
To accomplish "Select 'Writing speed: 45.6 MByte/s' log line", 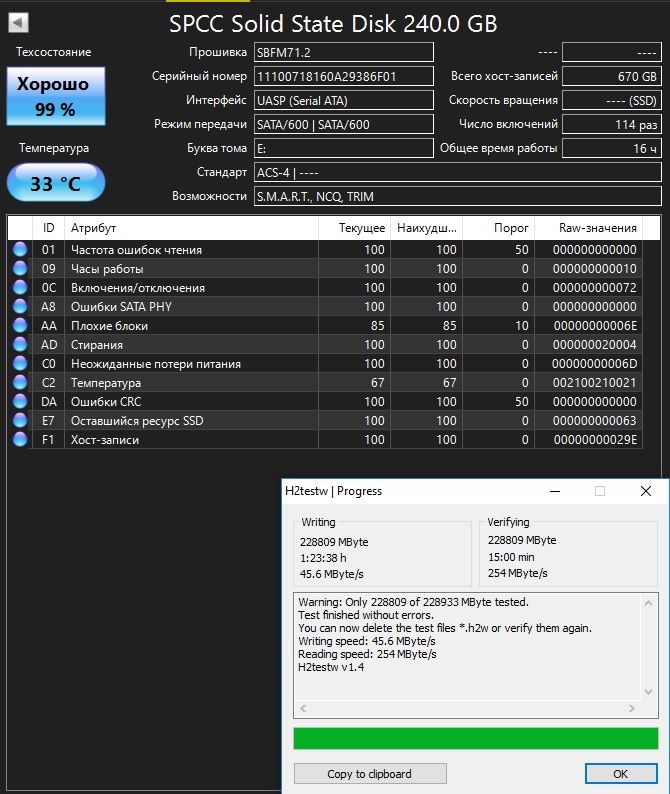I will [x=367, y=641].
